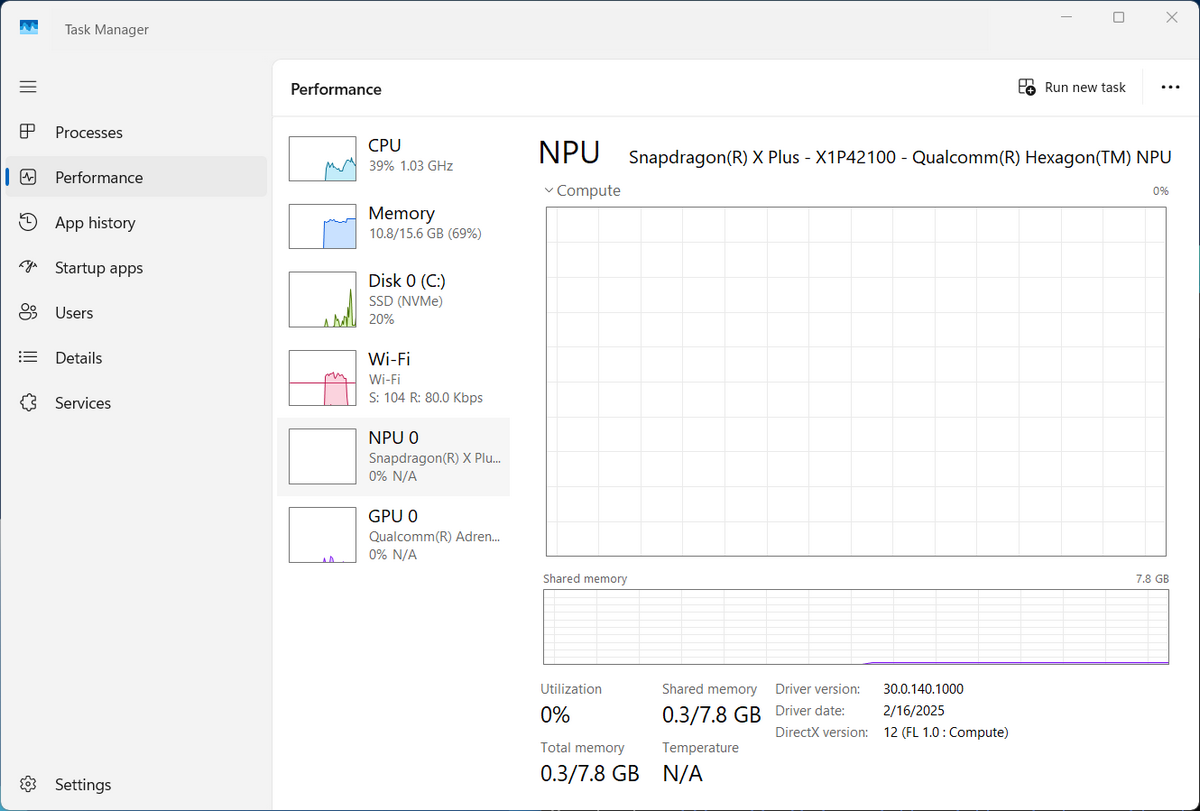Select the Disk 0 (C:) mini graph

coord(322,299)
